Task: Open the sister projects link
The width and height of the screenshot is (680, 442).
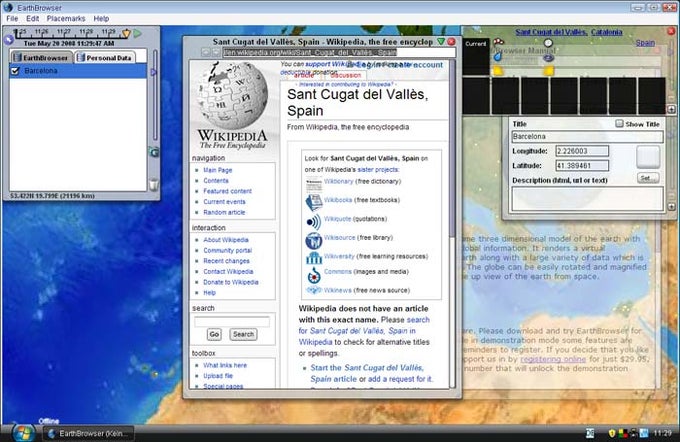Action: (x=378, y=170)
